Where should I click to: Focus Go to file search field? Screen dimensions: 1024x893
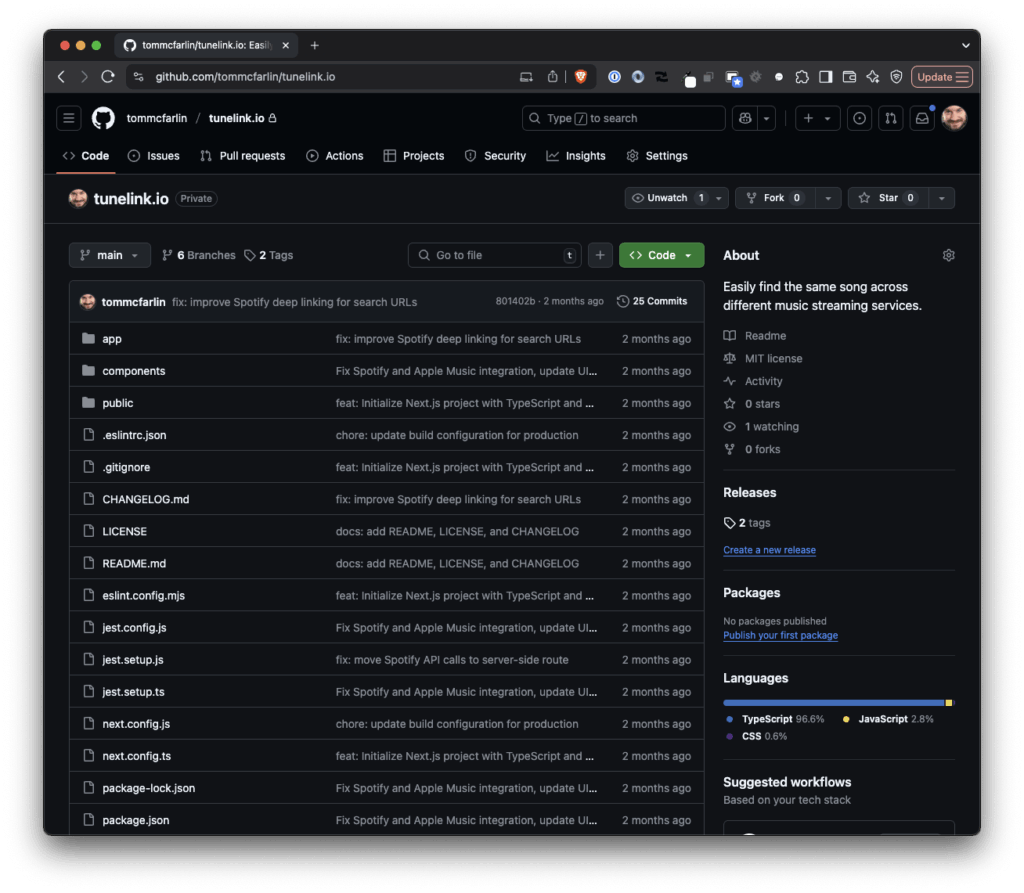494,255
